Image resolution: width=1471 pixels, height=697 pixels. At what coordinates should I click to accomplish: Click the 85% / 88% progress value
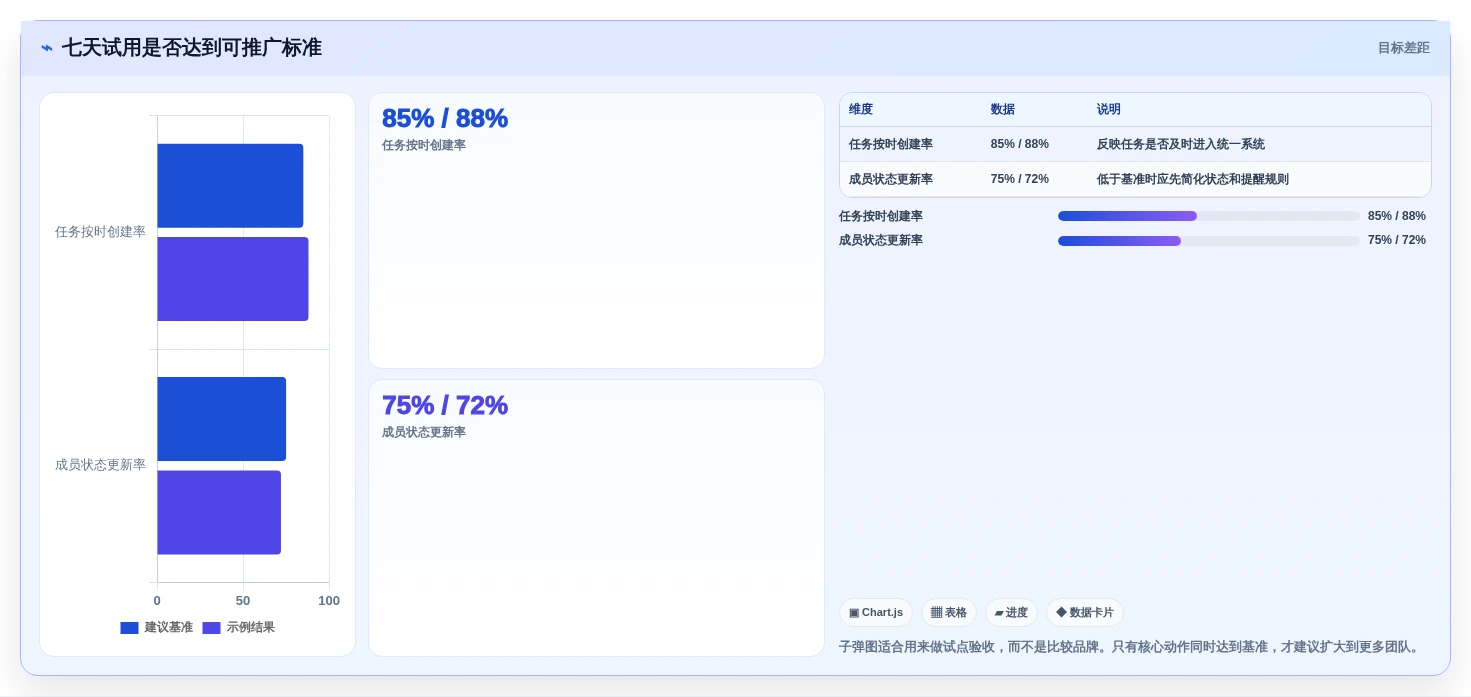[x=1397, y=217]
